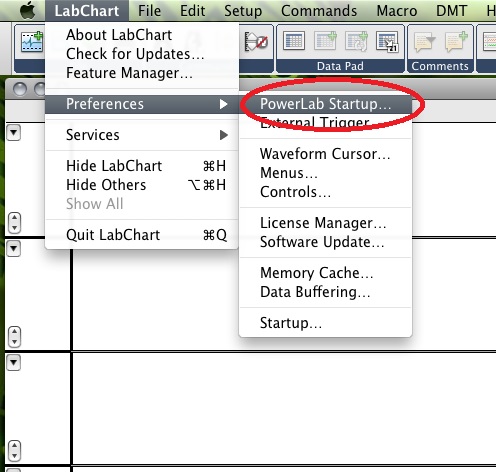Click Add to Data Pad icon
496x472 pixels.
[325, 41]
